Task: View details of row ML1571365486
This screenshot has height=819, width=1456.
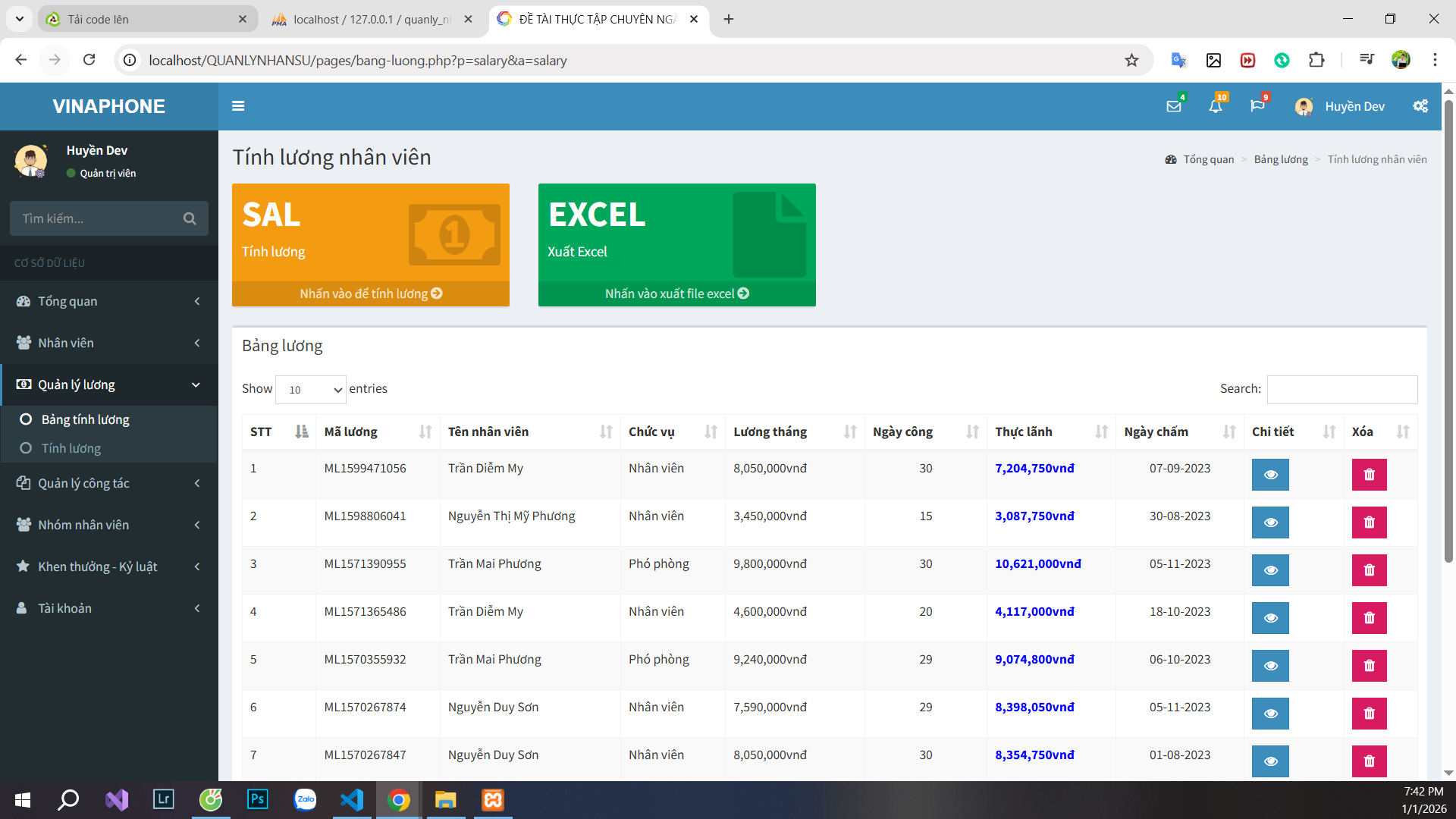Action: tap(1270, 618)
